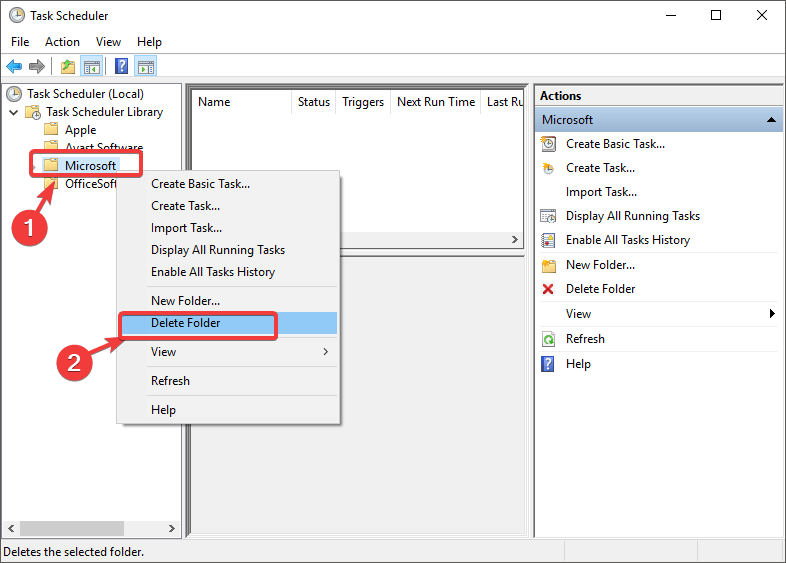Viewport: 786px width, 563px height.
Task: Click Help question mark icon in Actions pane
Action: (548, 364)
